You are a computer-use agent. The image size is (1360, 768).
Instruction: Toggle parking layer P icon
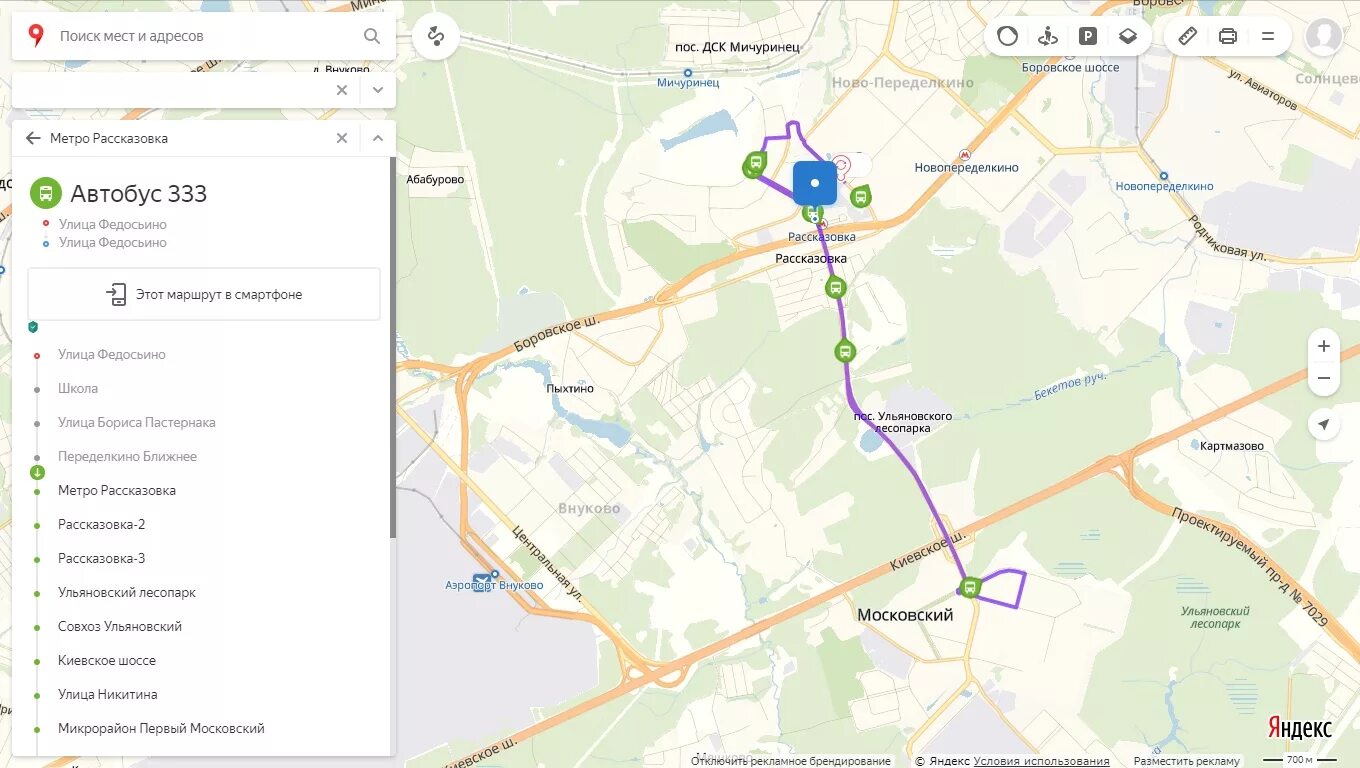[x=1088, y=36]
